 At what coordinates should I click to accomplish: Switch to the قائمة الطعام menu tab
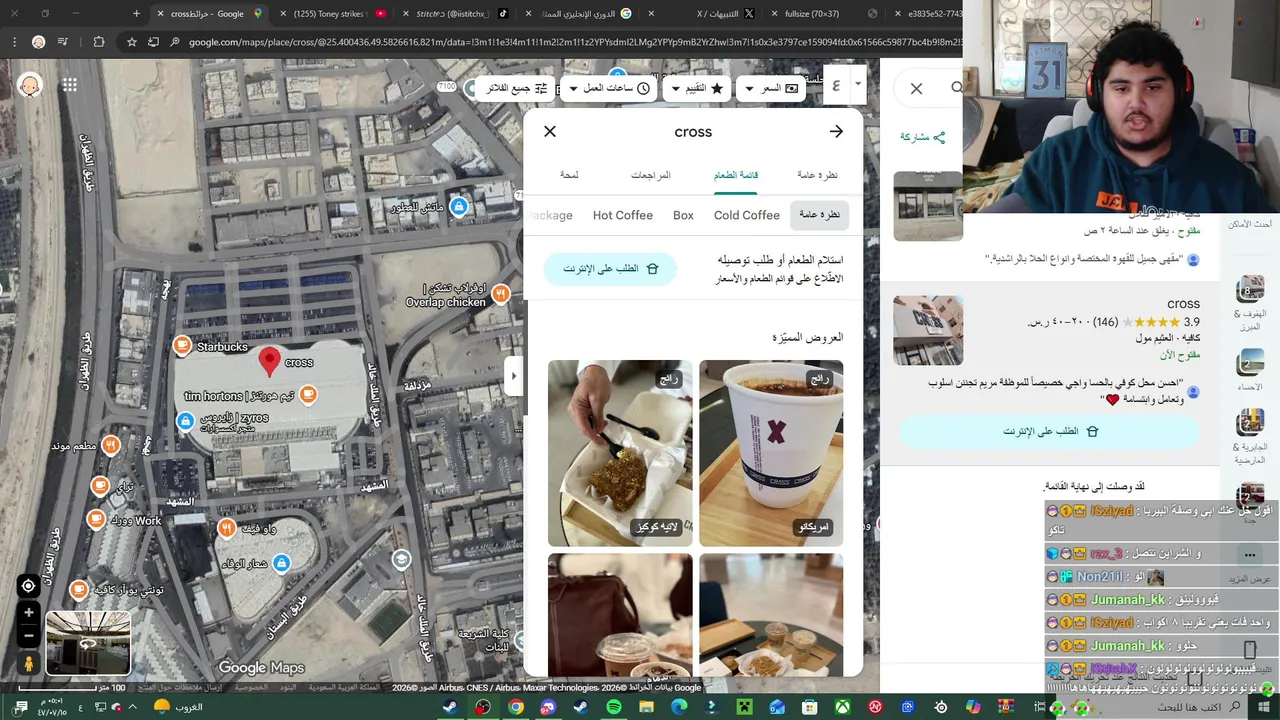735,175
